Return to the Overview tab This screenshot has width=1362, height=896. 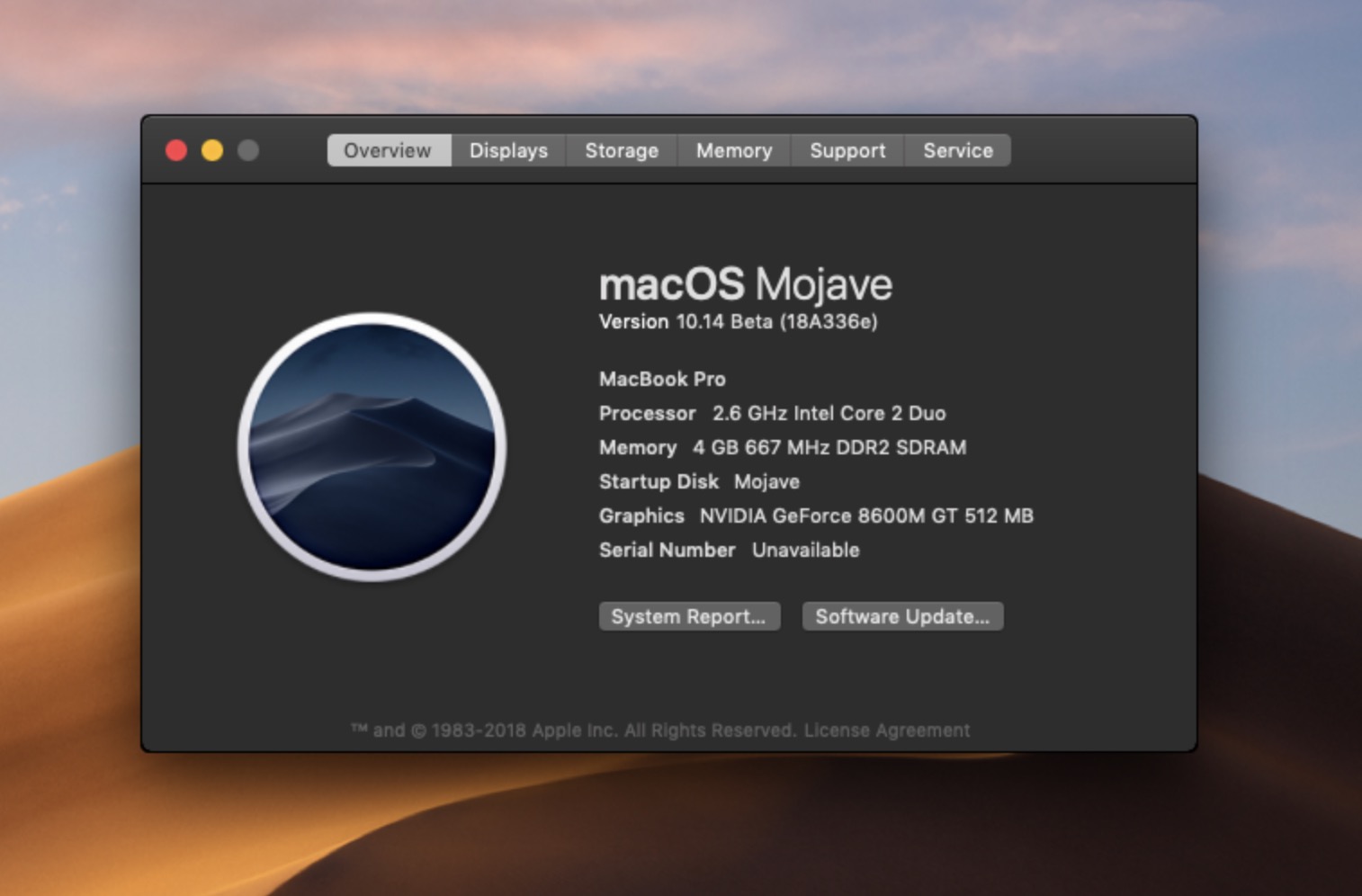pyautogui.click(x=388, y=150)
